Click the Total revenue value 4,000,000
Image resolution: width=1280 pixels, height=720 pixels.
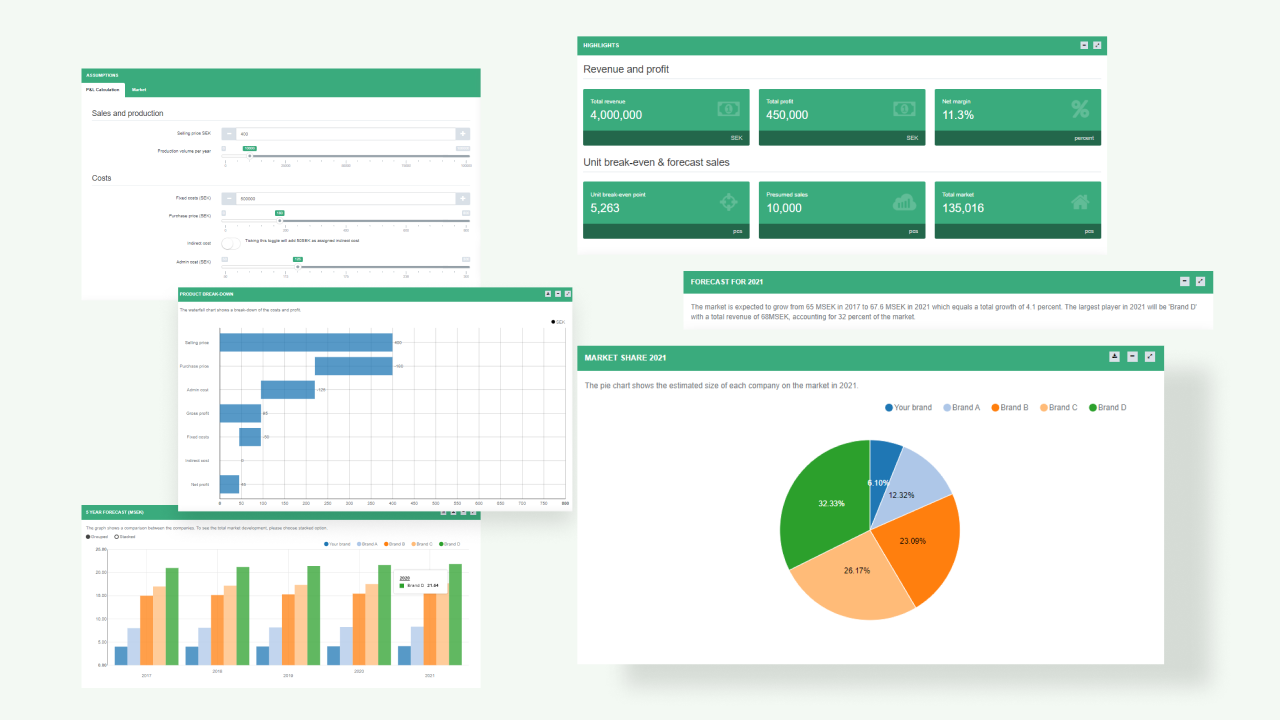616,115
